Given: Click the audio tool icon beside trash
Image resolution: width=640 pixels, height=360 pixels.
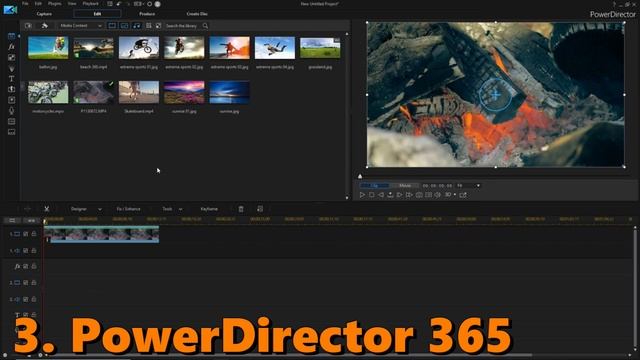Looking at the screenshot, I should pyautogui.click(x=260, y=209).
